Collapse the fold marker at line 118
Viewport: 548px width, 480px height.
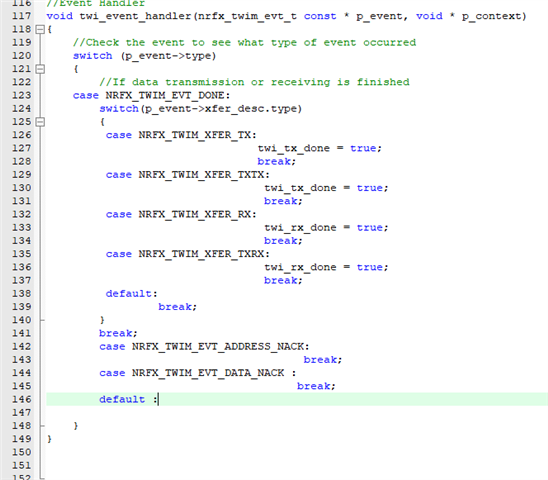pos(41,29)
